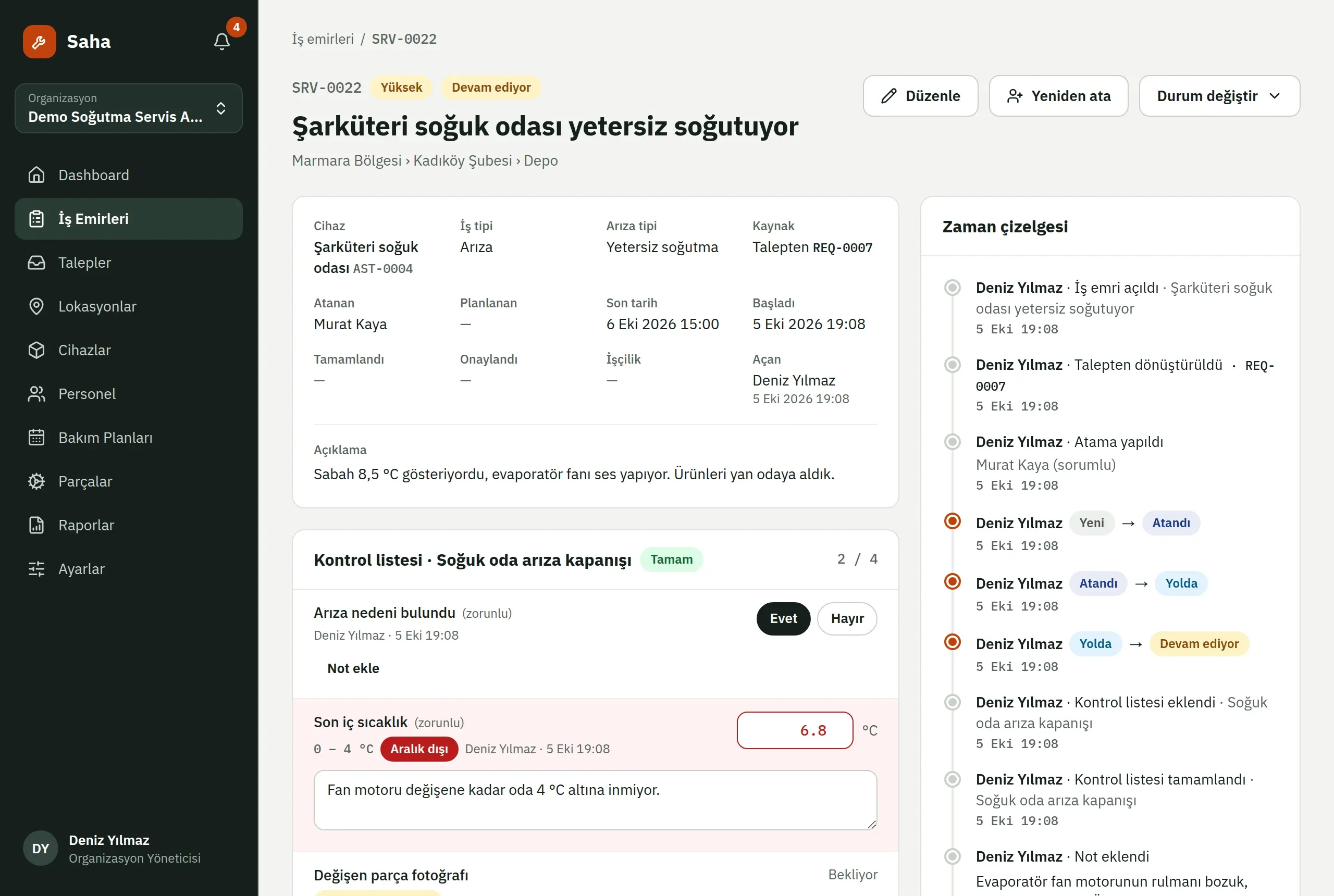Click Bekliyor status for Değişen parça fotoğrafı
Viewport: 1334px width, 896px height.
pos(853,874)
